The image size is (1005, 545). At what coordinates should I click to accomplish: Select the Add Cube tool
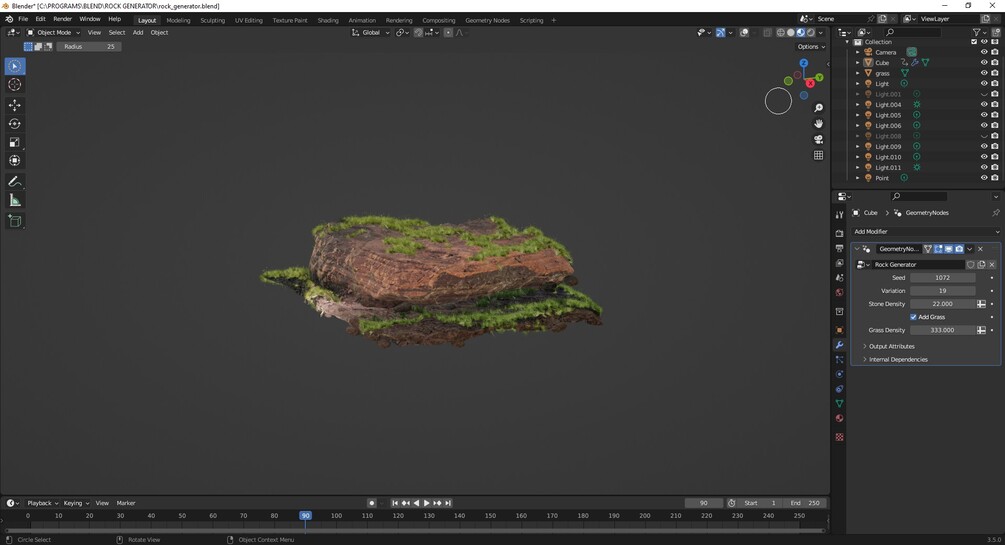coord(15,221)
